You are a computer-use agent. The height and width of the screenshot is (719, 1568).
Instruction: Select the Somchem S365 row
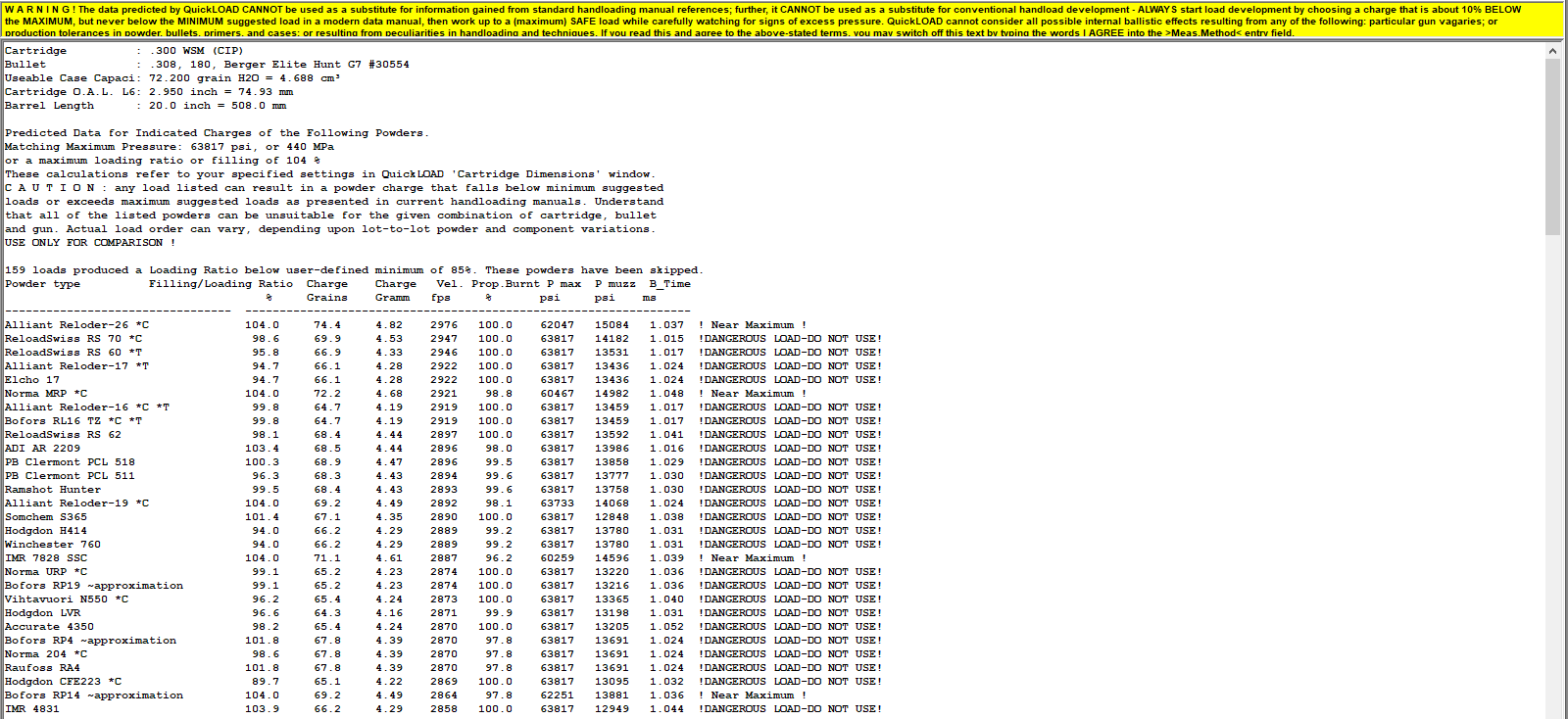[443, 517]
